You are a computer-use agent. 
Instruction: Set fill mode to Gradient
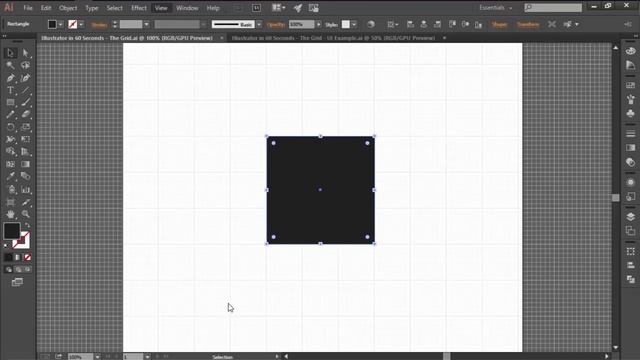pos(18,257)
